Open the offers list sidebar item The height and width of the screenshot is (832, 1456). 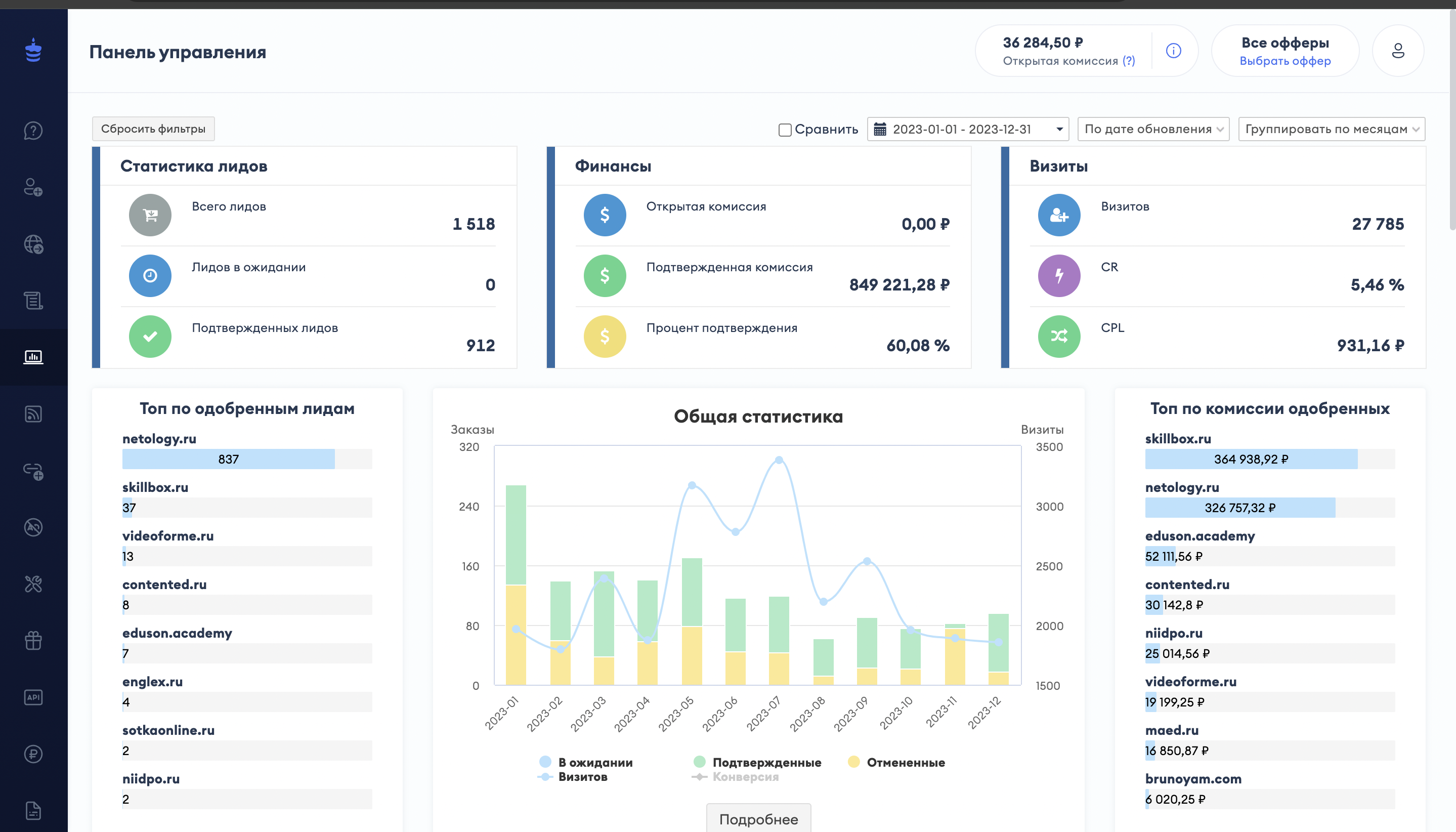click(33, 301)
